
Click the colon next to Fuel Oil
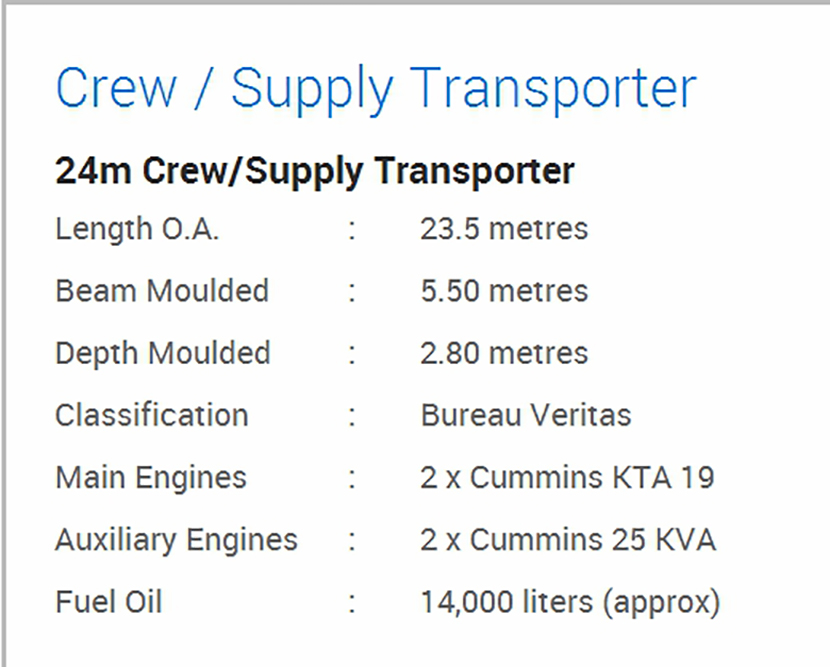pos(352,603)
